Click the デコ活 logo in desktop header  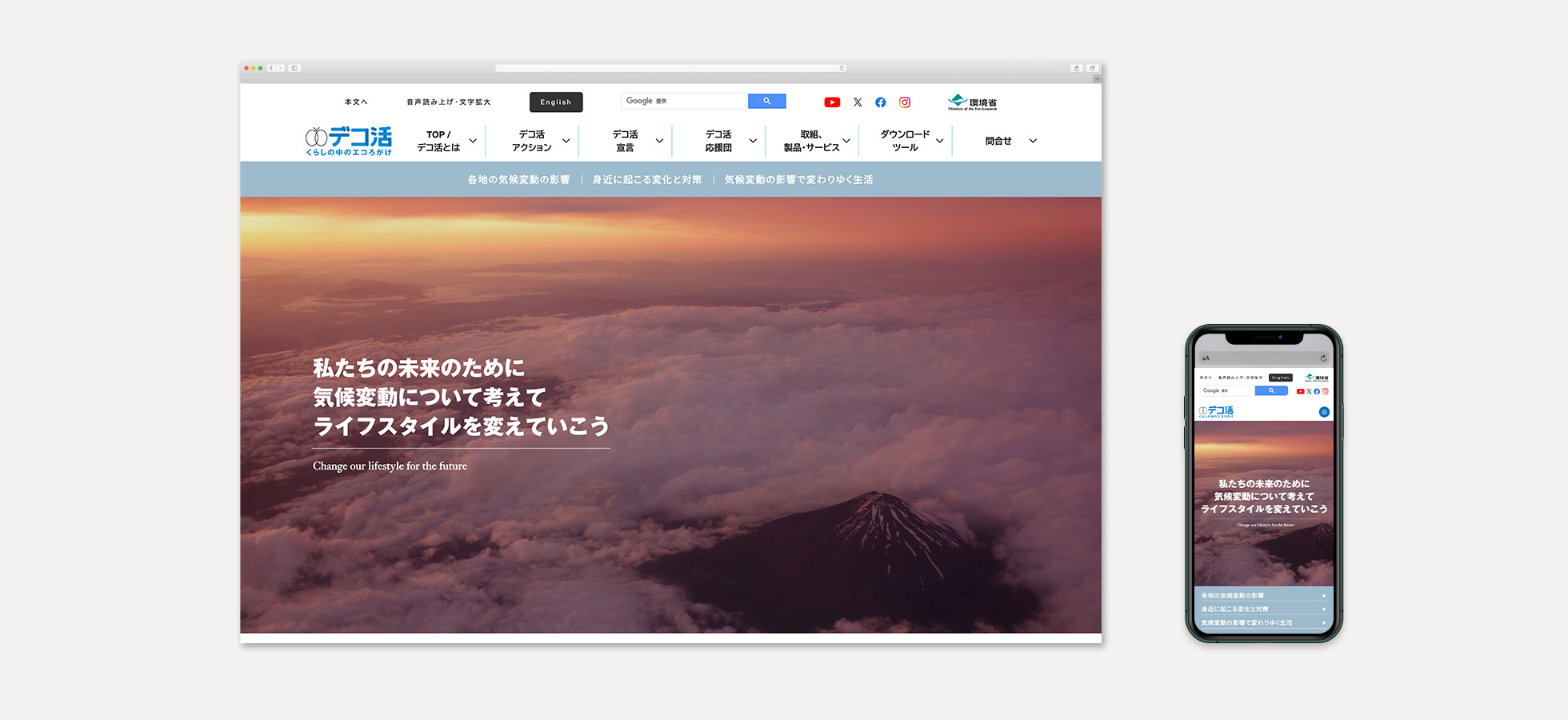pos(349,141)
